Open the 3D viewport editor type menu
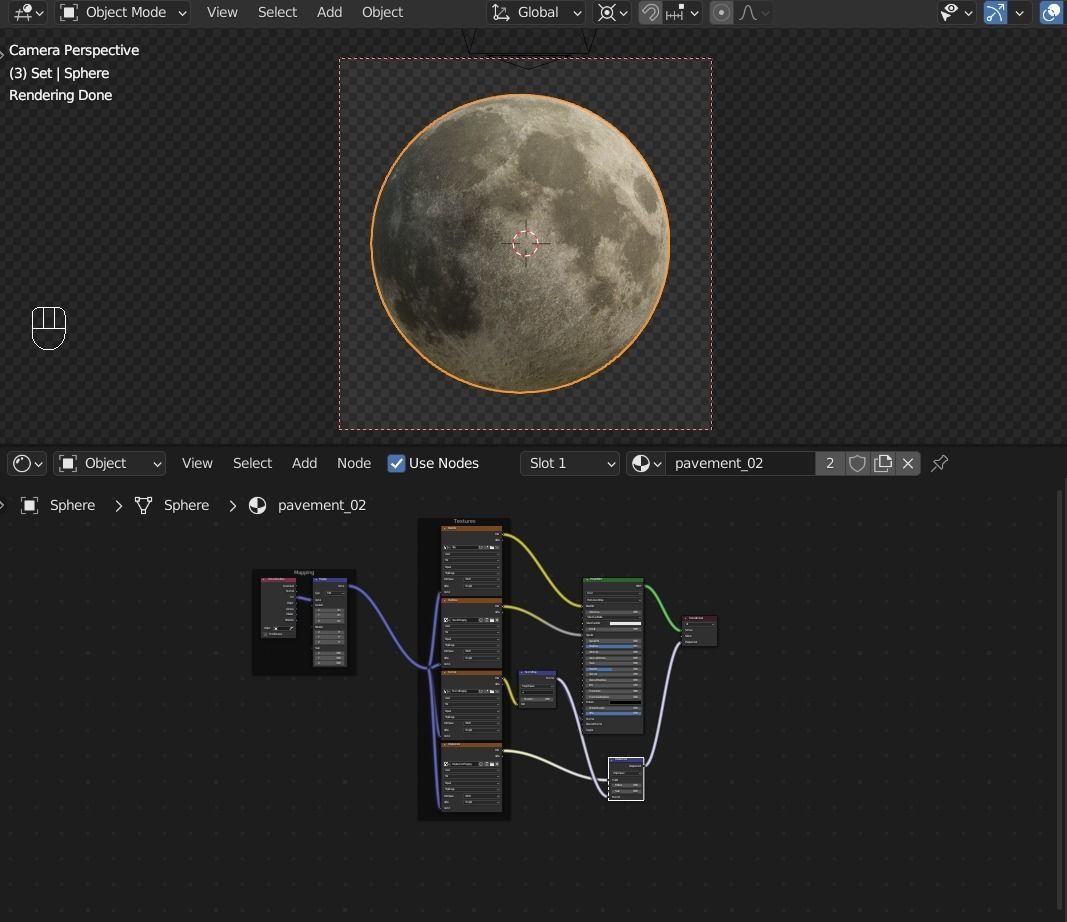 [x=29, y=12]
